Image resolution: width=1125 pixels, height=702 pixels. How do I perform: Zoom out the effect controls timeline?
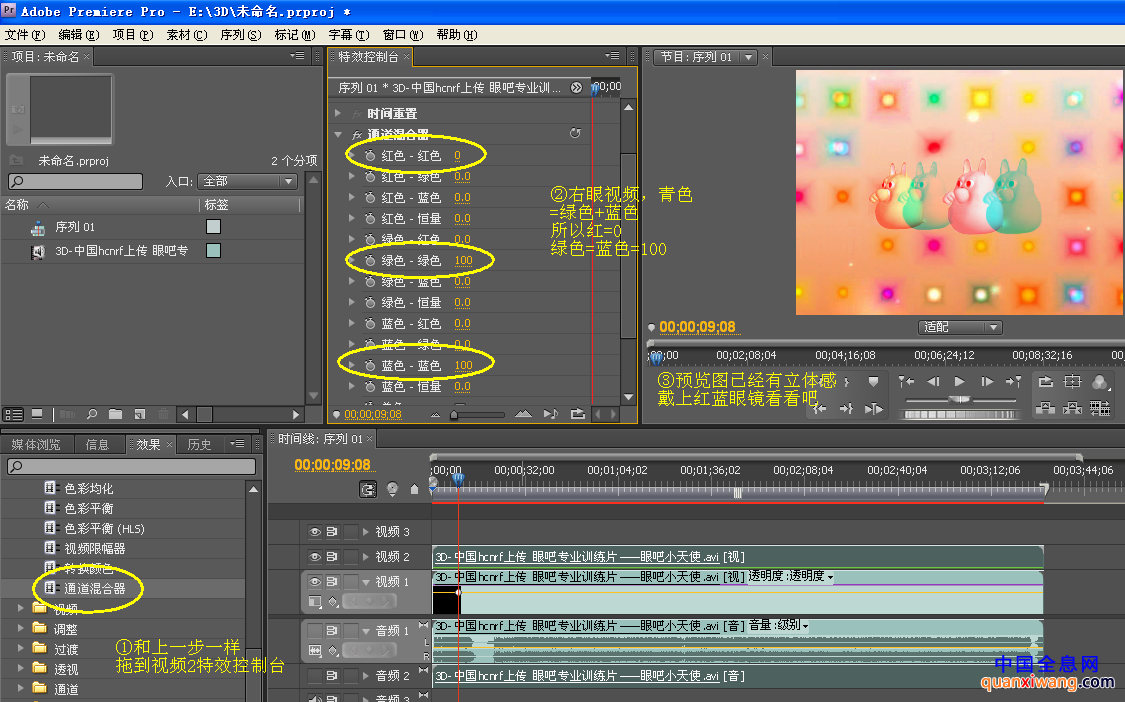point(435,414)
